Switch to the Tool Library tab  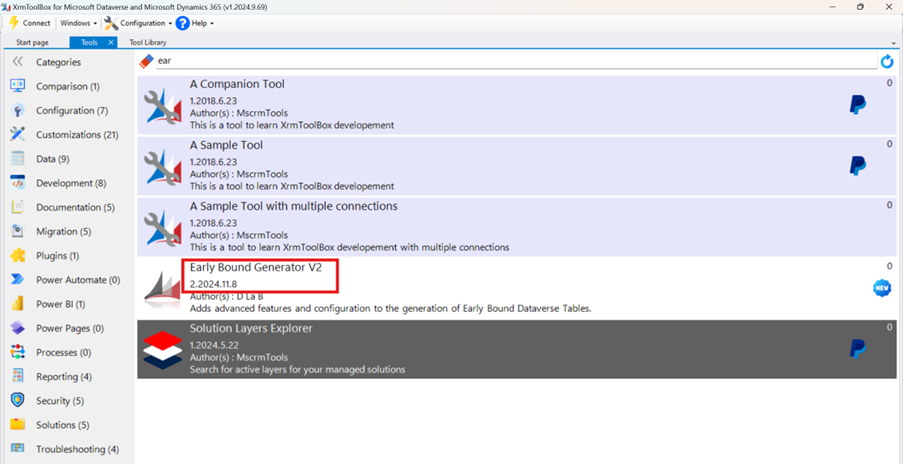[148, 43]
